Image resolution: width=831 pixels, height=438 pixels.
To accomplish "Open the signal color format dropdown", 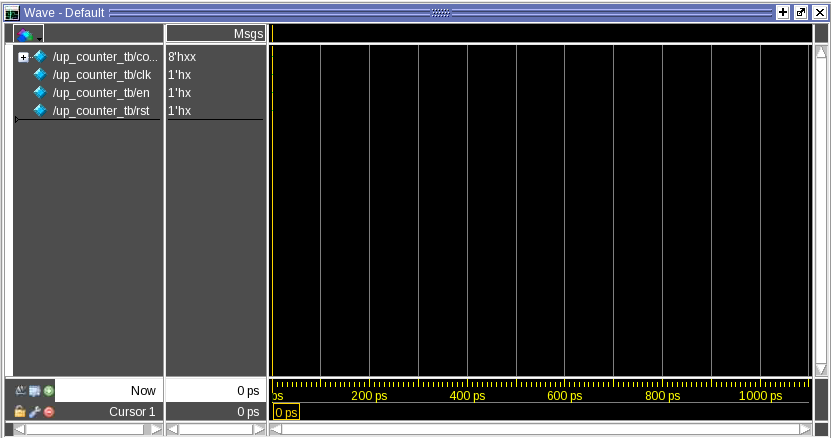I will [x=29, y=34].
